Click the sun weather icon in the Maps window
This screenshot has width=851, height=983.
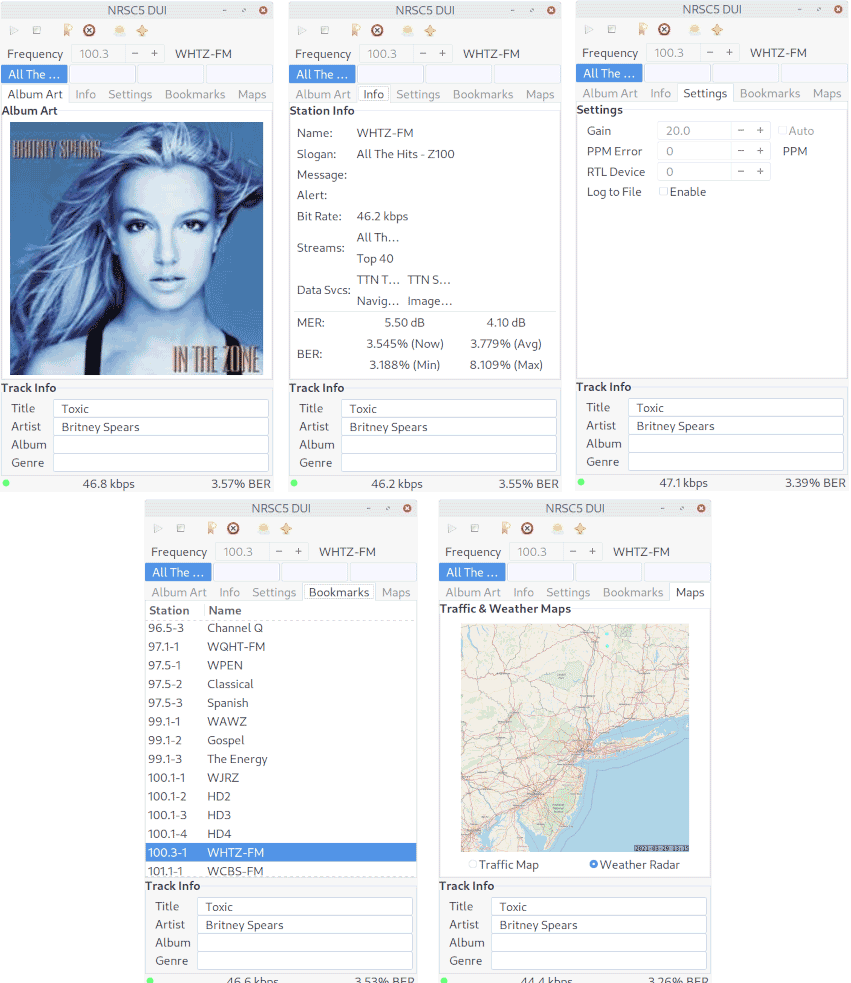[558, 528]
